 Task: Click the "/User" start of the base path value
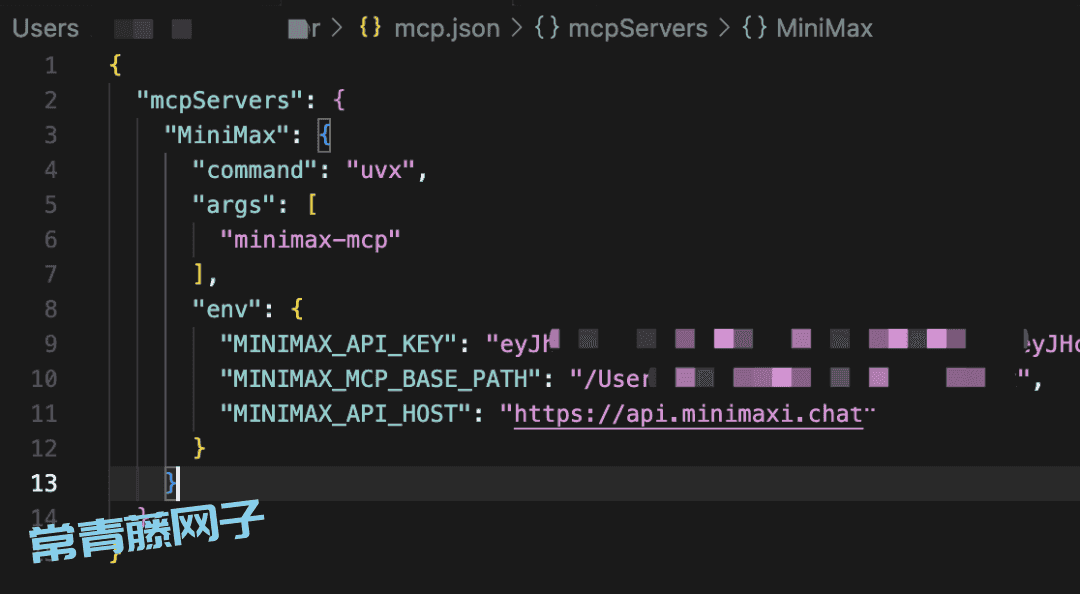click(x=610, y=379)
